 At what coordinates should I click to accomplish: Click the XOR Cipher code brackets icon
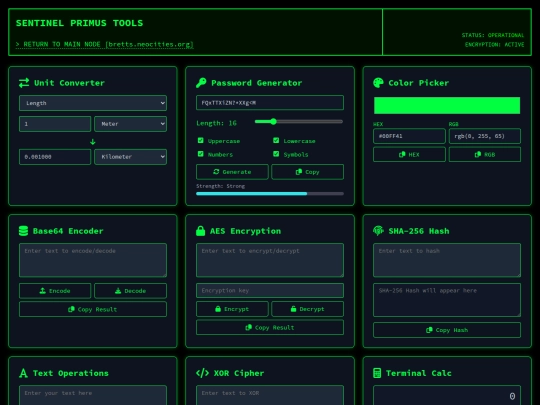click(202, 373)
